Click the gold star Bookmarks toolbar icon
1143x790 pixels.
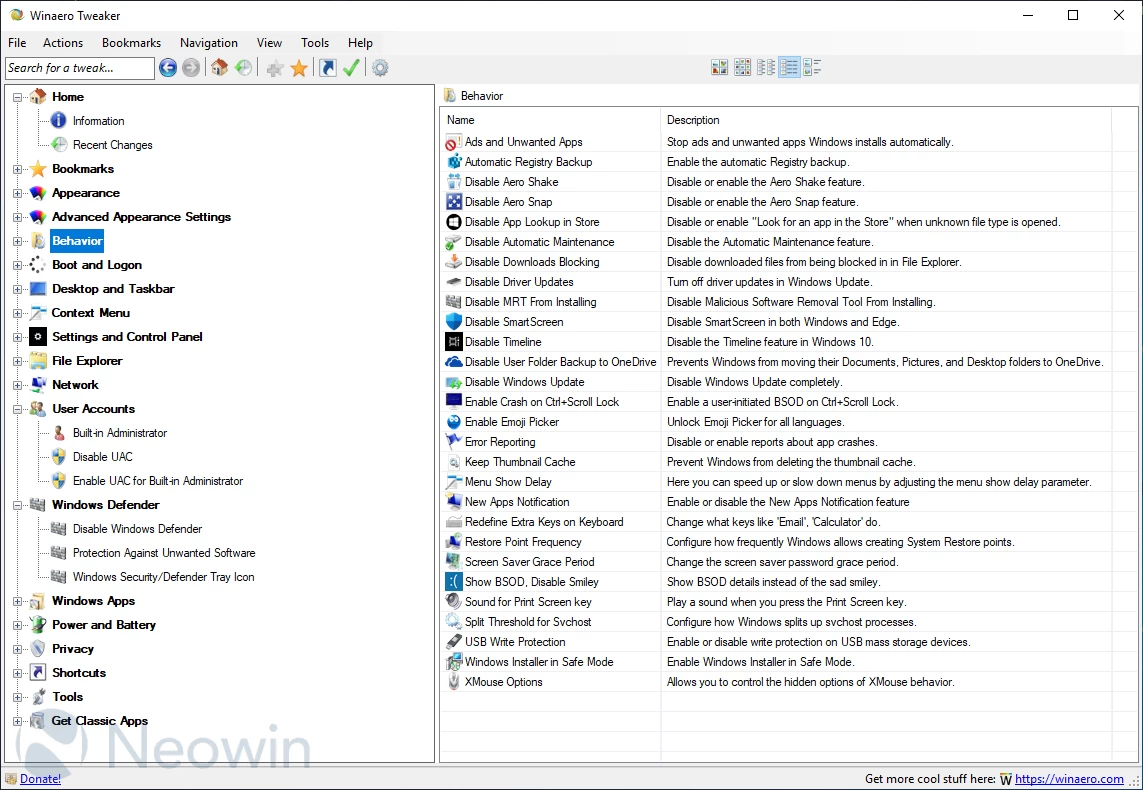tap(299, 68)
